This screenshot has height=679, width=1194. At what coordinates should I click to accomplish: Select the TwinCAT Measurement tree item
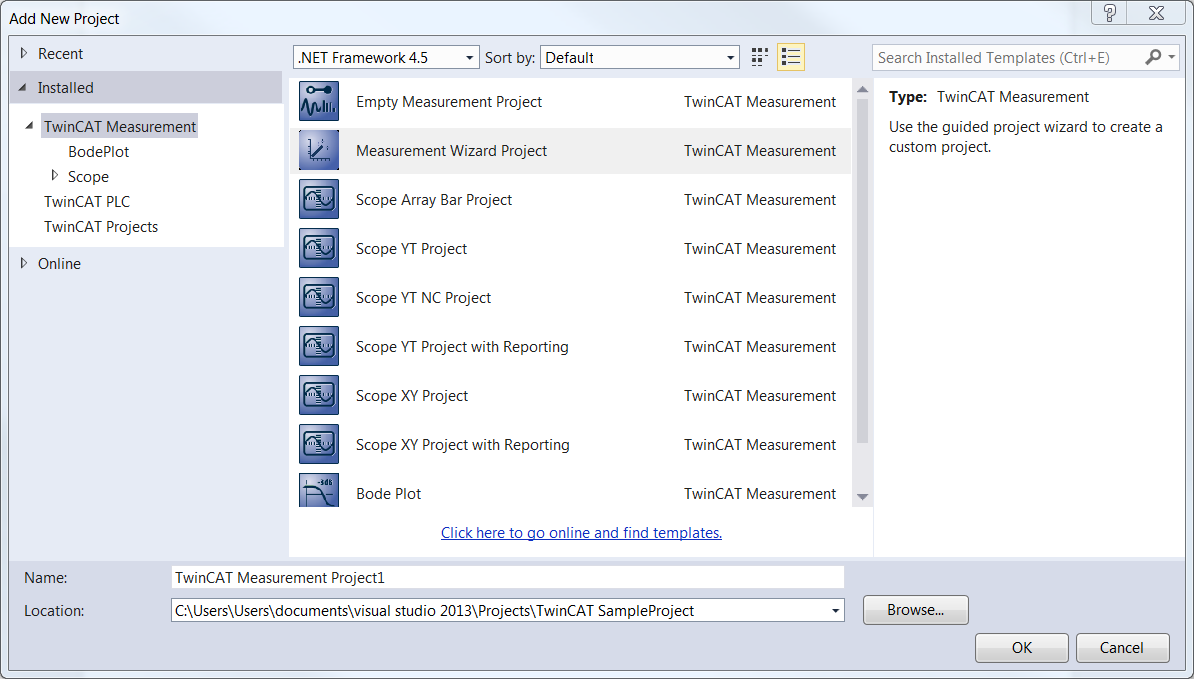point(120,126)
